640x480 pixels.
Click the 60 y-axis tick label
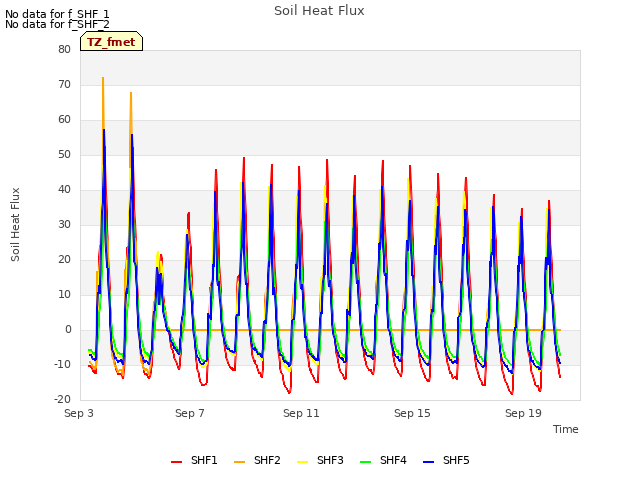click(x=64, y=120)
